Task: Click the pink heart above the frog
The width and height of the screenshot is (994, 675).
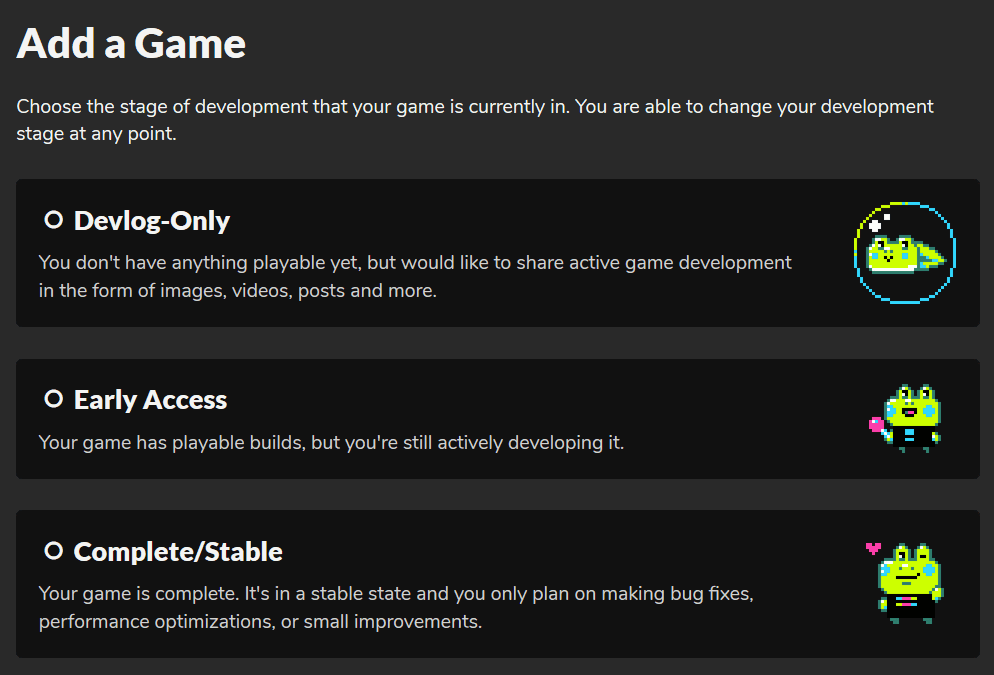Action: coord(873,548)
